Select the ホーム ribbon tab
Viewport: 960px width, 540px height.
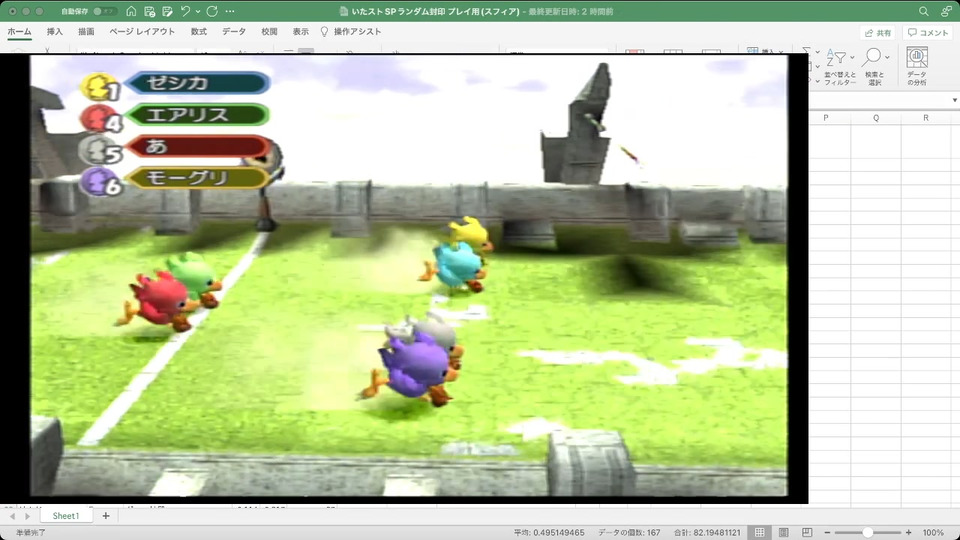click(20, 31)
